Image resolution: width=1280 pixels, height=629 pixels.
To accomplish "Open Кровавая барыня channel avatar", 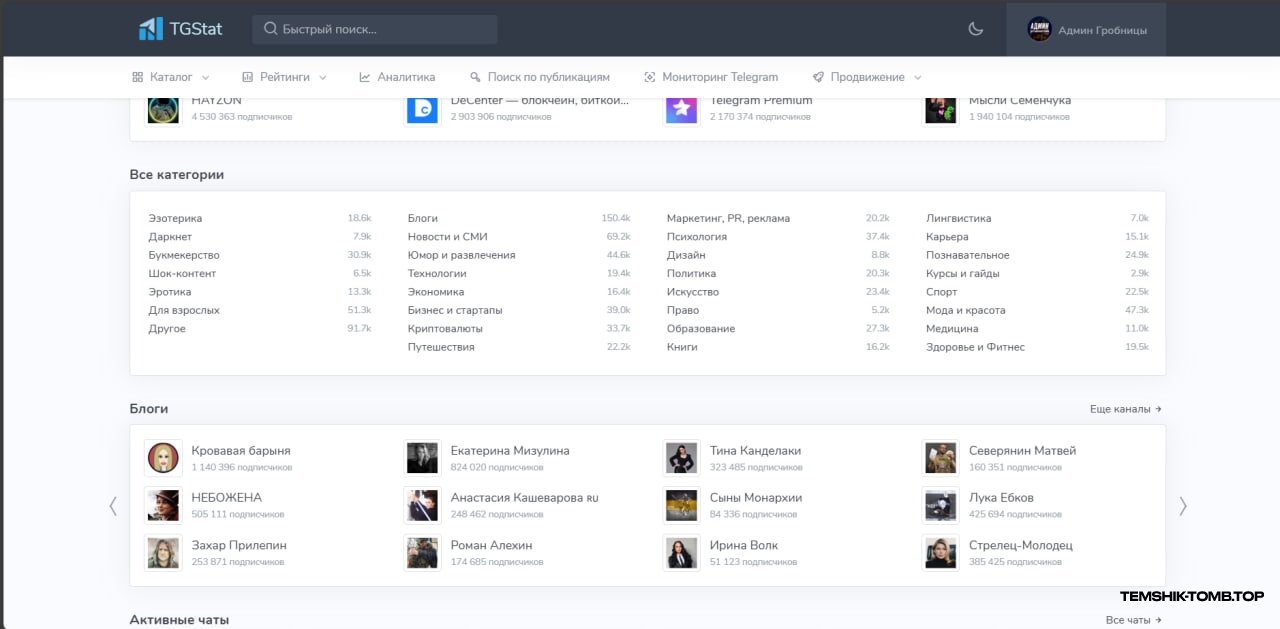I will (163, 458).
